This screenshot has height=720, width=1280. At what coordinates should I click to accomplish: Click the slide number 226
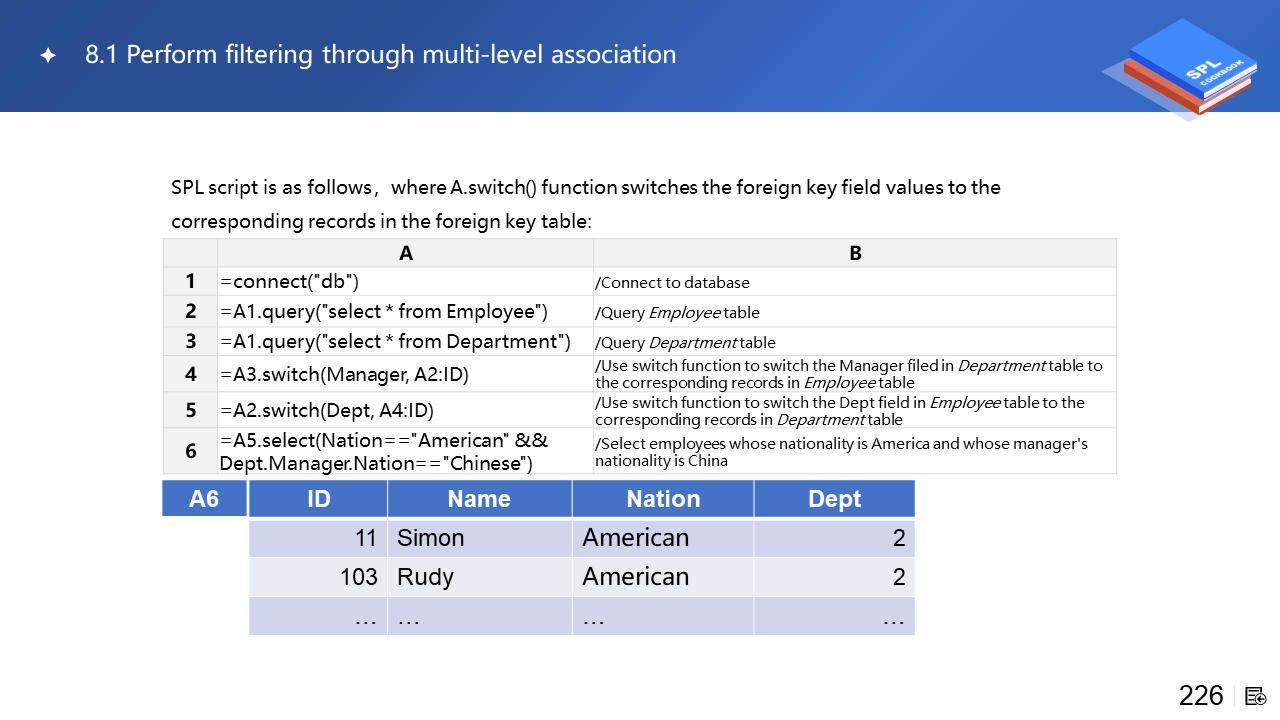[1200, 696]
